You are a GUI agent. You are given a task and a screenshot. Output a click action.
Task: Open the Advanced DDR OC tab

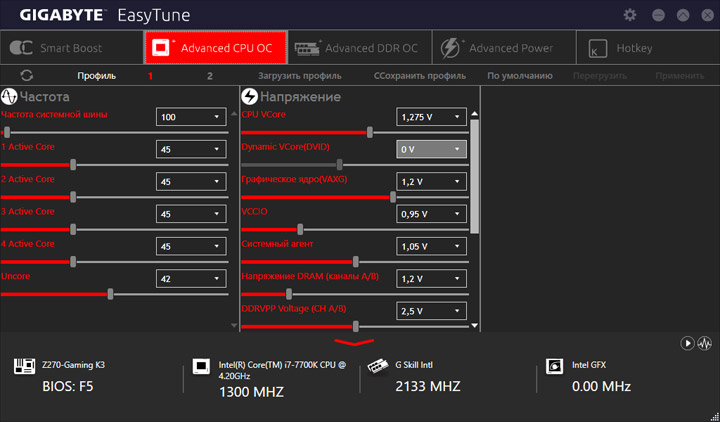(x=360, y=48)
